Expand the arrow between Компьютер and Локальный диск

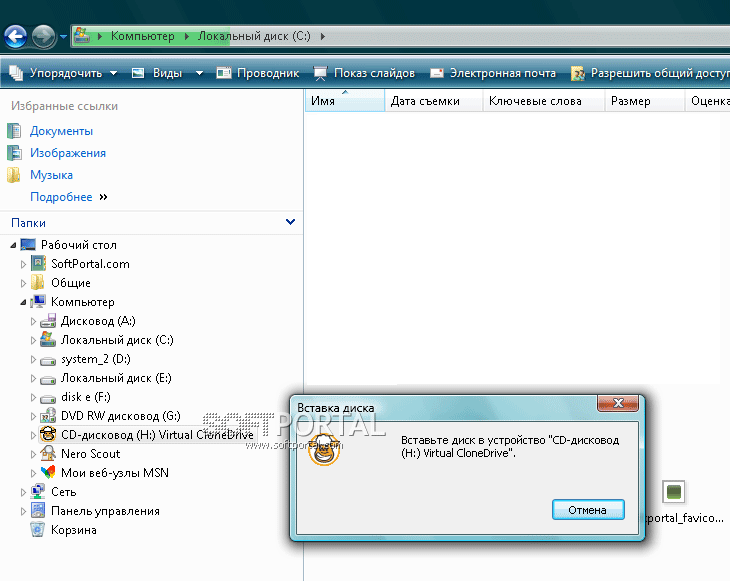[187, 36]
